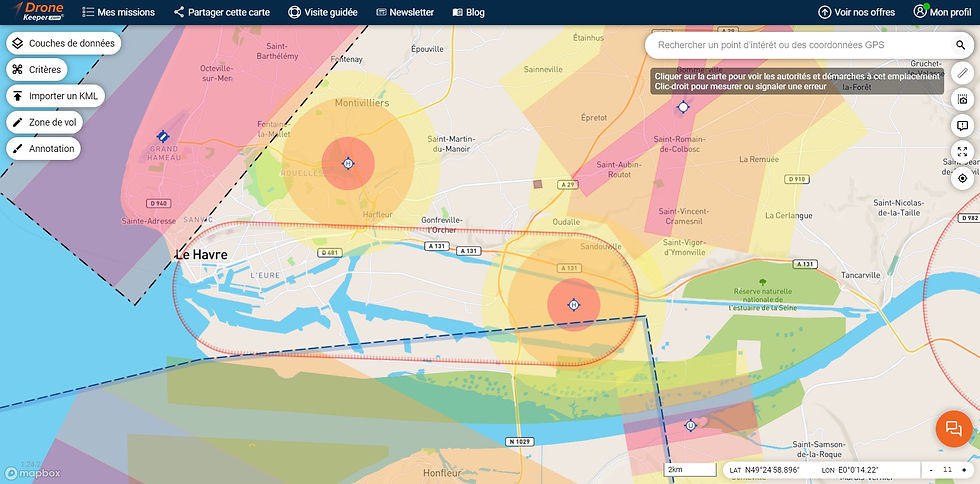The height and width of the screenshot is (484, 980).
Task: Click the search magnifier icon
Action: (960, 45)
